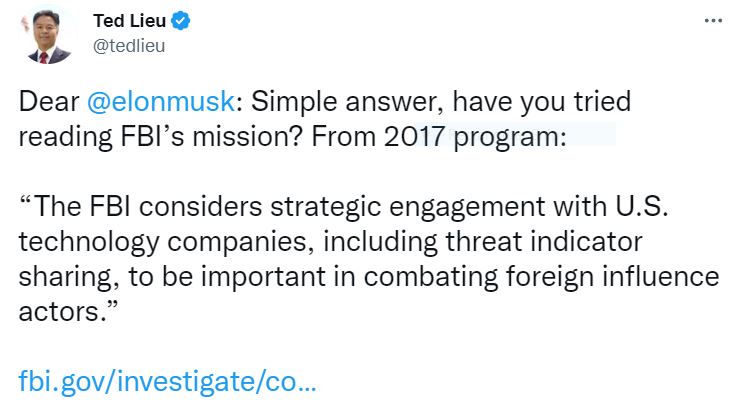
Task: Click the "From 2017 program:" text
Action: coord(471,137)
